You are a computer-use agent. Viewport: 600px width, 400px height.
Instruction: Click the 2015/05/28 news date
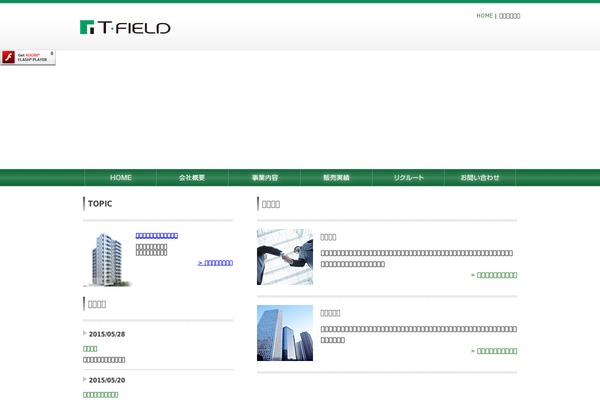point(107,334)
